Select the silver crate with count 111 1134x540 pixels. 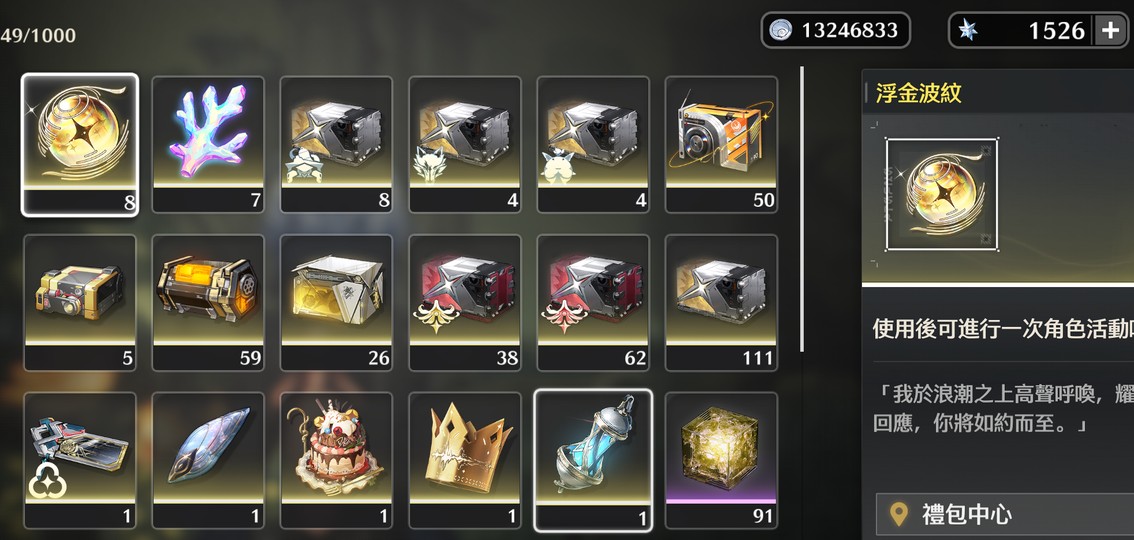[x=721, y=302]
